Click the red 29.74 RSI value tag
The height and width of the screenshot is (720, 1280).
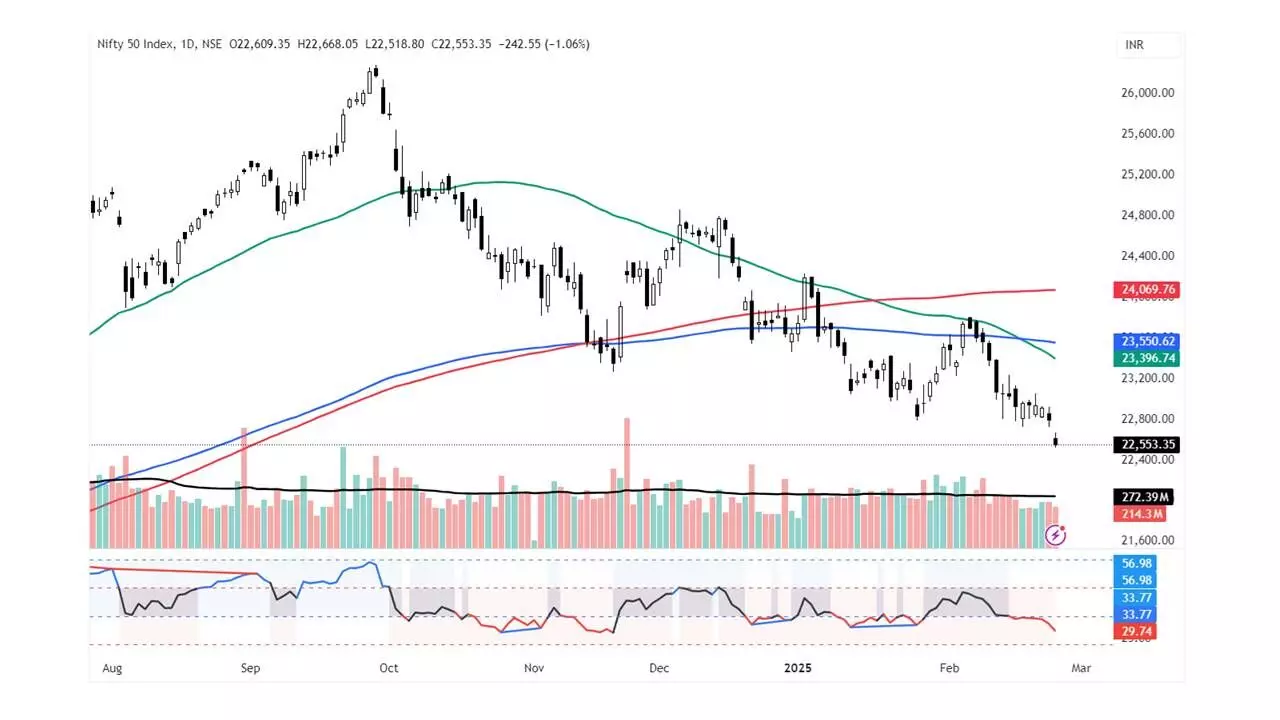tap(1136, 631)
